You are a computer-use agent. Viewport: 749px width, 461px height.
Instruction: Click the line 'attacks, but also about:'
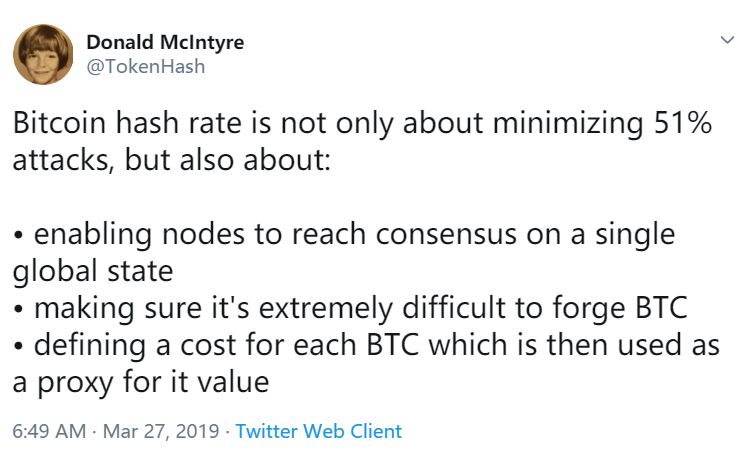(171, 160)
